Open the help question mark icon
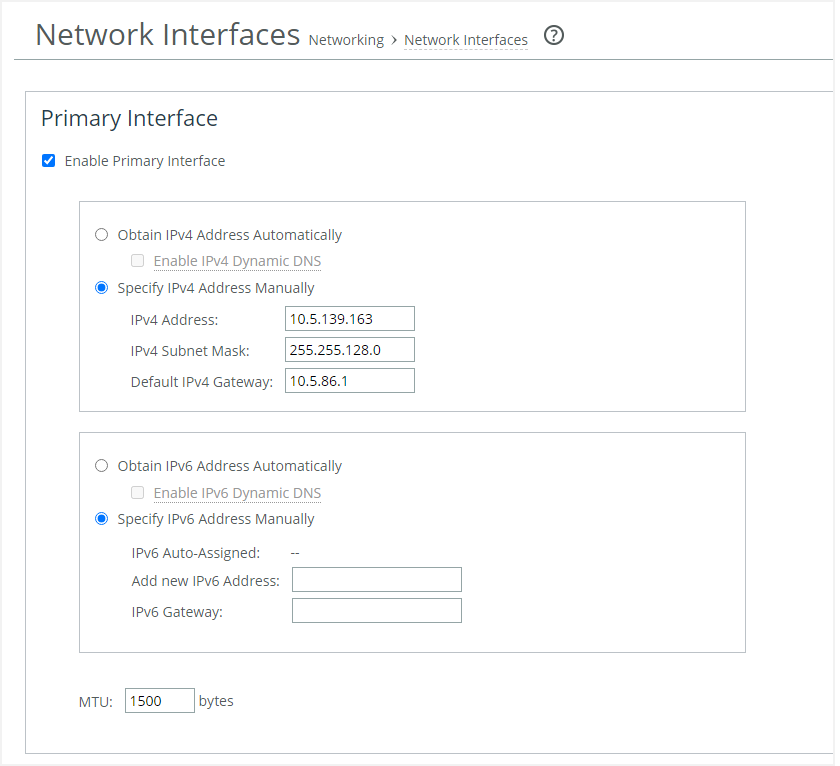This screenshot has height=766, width=840. coord(553,36)
